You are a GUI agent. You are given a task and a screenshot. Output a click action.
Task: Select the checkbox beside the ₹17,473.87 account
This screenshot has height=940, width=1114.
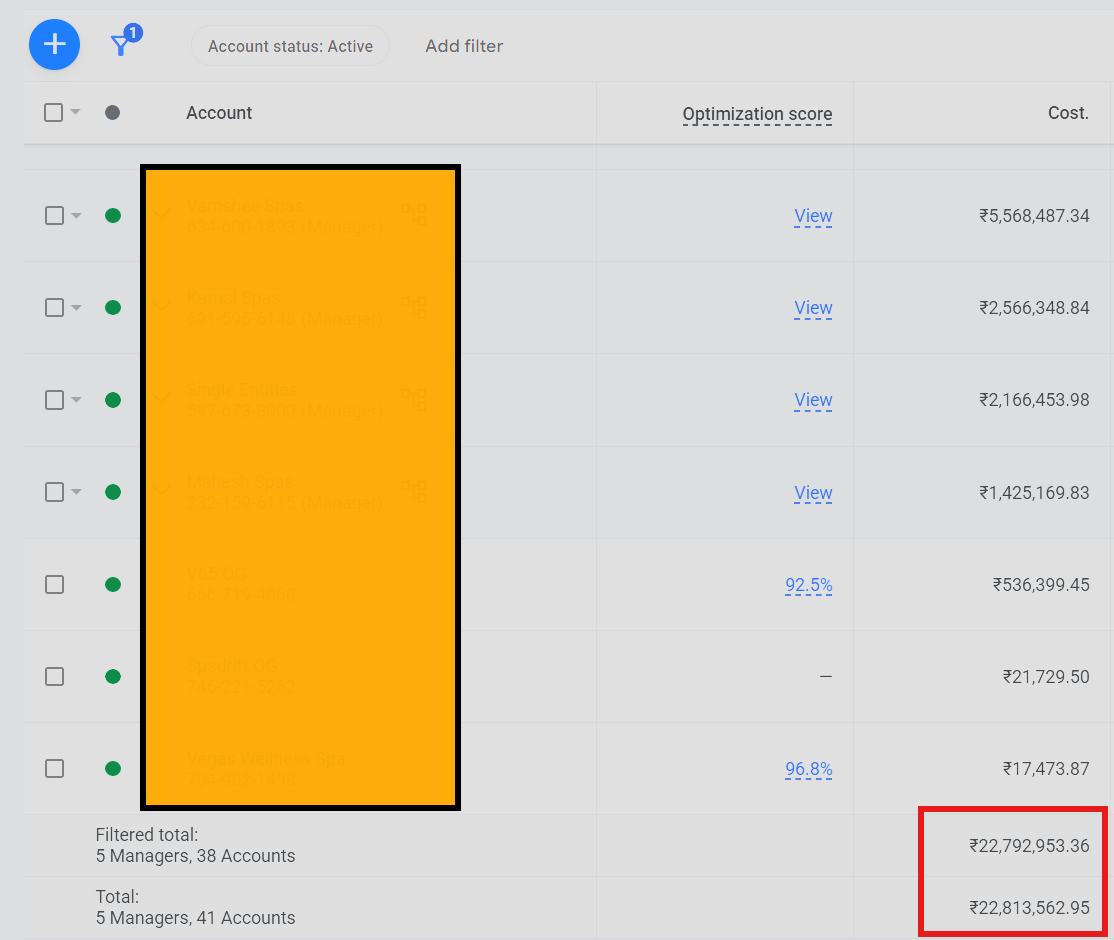pyautogui.click(x=54, y=768)
